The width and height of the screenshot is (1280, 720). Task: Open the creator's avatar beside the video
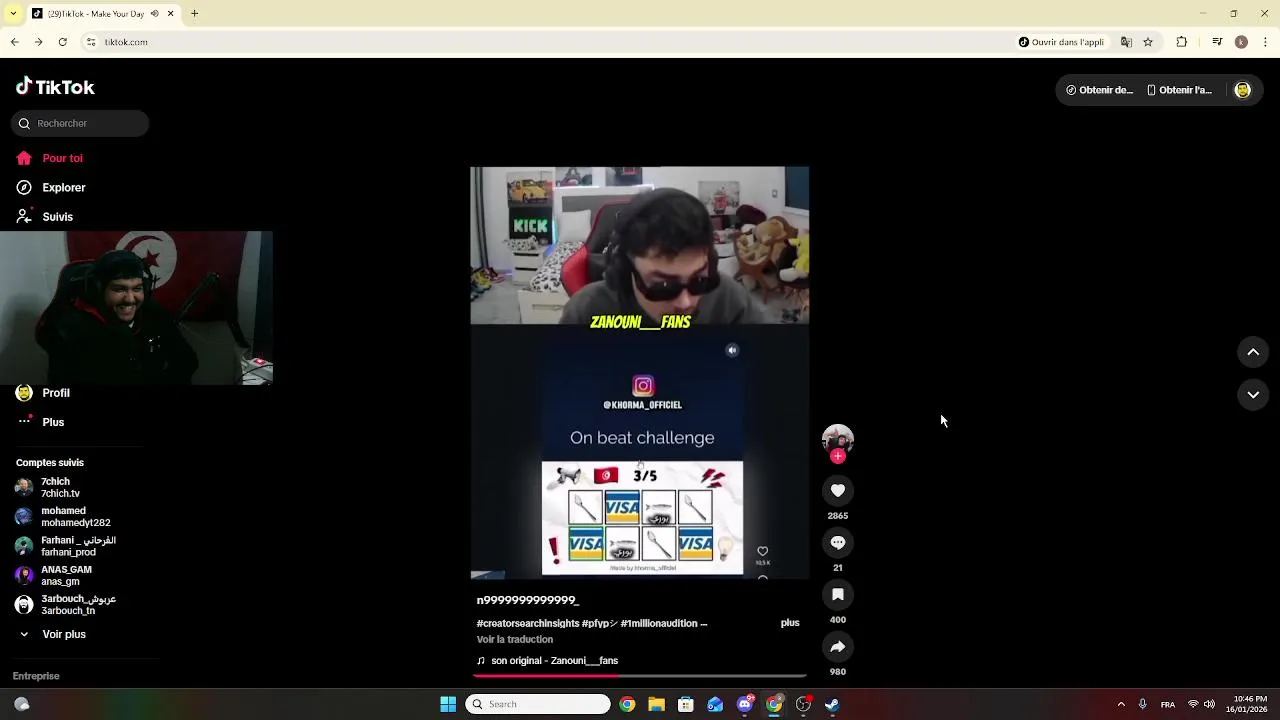(x=838, y=439)
